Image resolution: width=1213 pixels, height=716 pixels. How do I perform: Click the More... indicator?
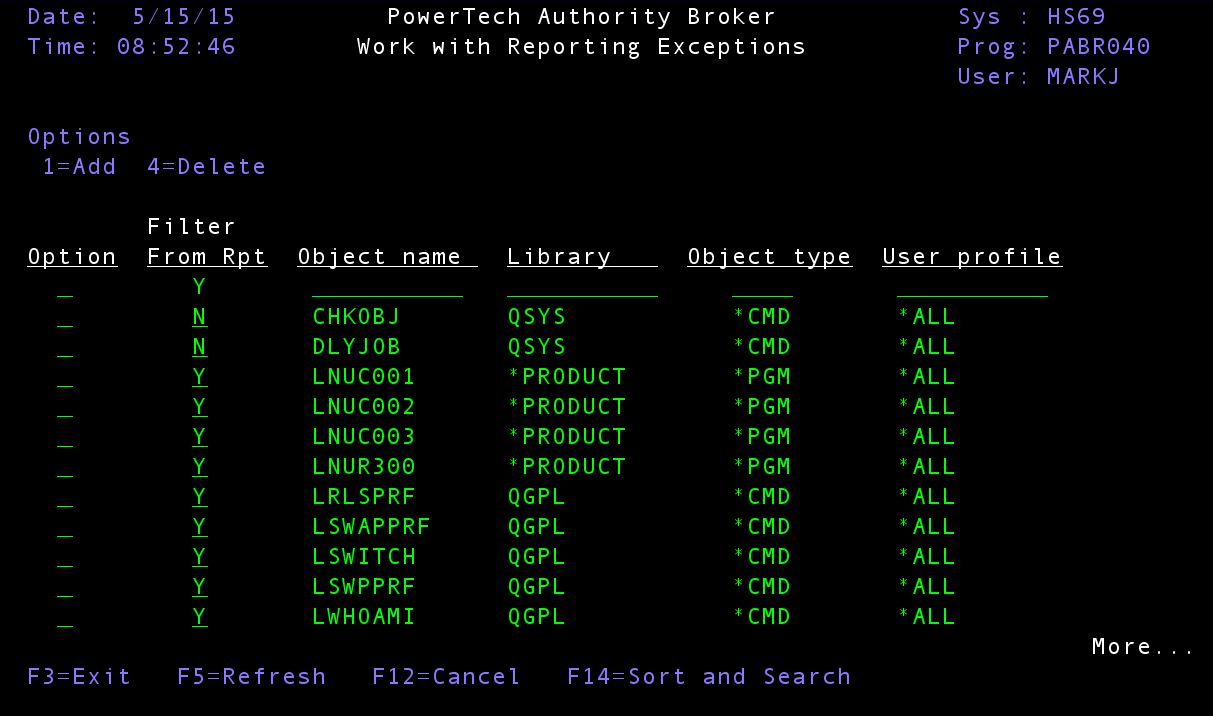click(x=1142, y=647)
